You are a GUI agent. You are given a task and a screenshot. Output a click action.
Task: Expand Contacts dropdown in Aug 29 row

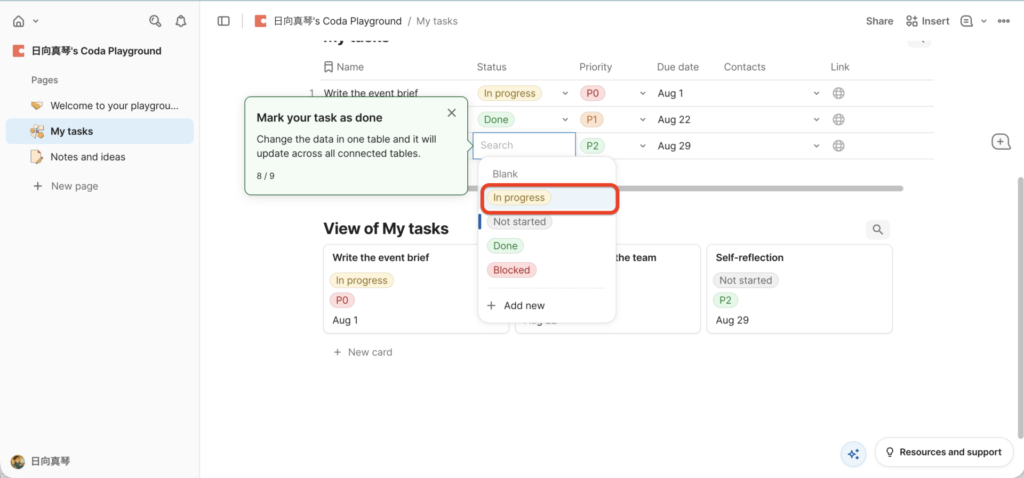(x=817, y=146)
